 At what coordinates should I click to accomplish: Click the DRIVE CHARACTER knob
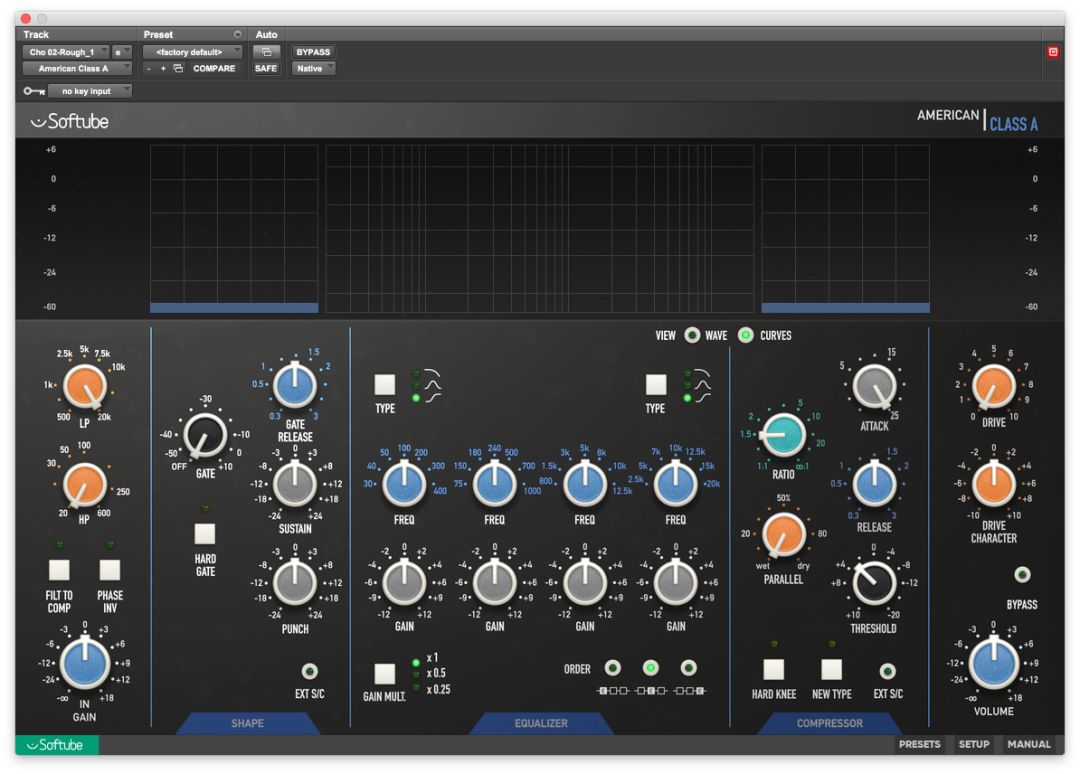point(993,483)
